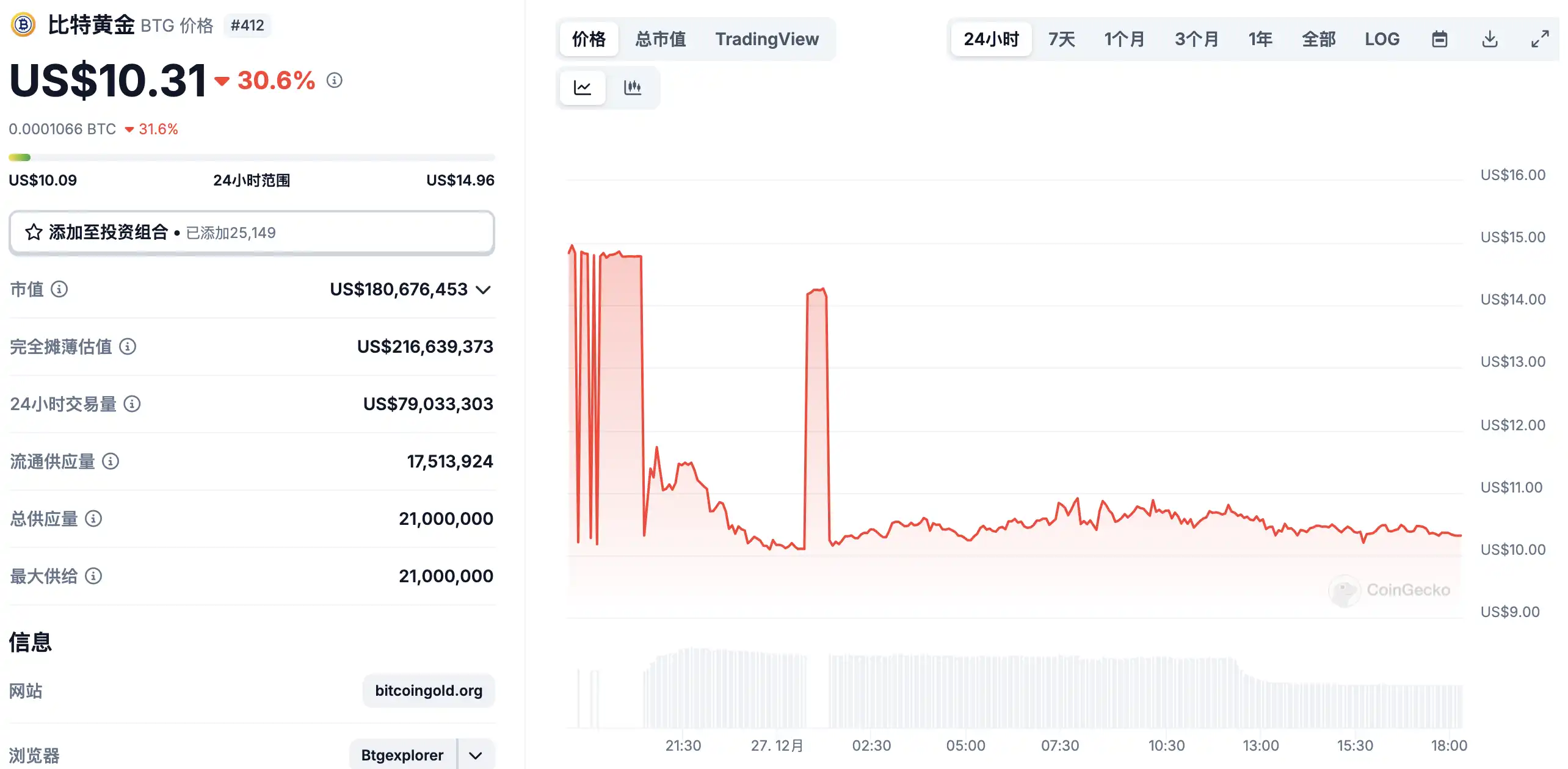Open the bitcoingold.org website link
Viewport: 1568px width, 769px height.
428,690
